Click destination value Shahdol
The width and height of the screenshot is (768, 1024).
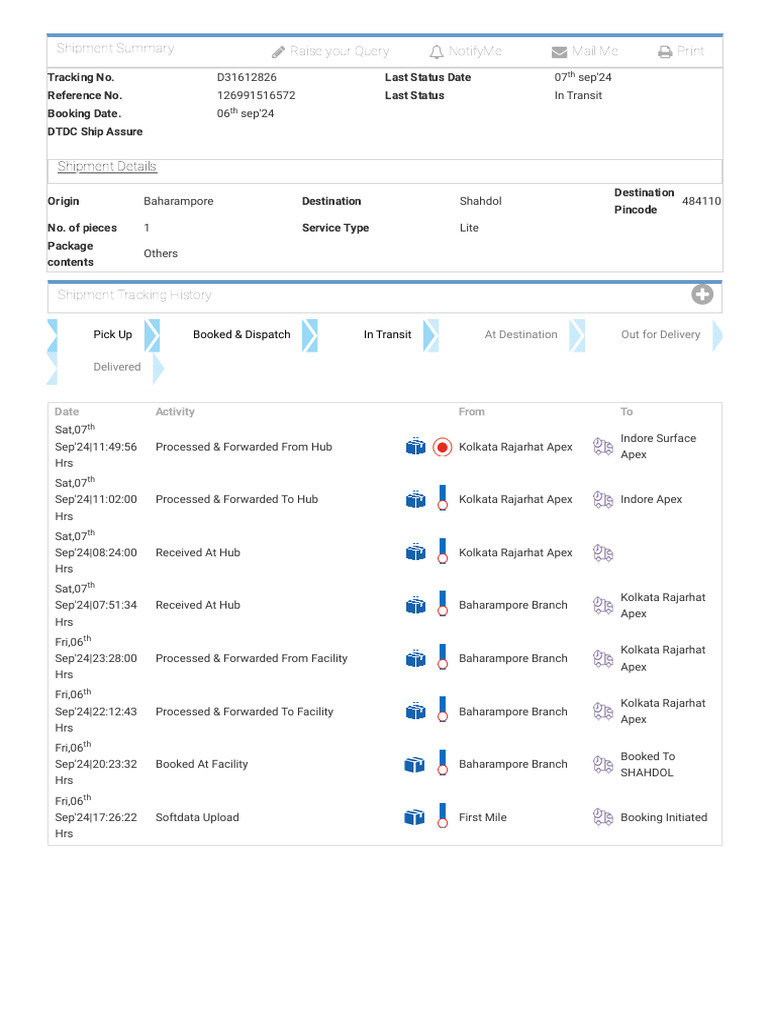click(481, 201)
